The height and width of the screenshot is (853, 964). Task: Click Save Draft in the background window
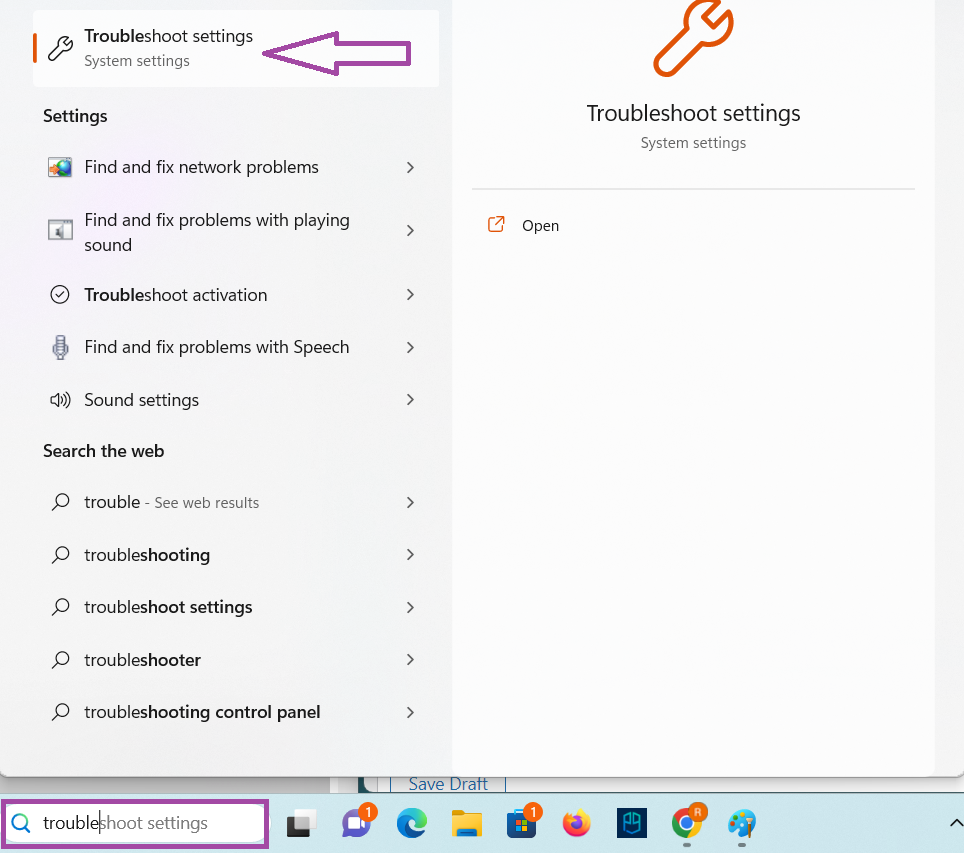(x=448, y=784)
